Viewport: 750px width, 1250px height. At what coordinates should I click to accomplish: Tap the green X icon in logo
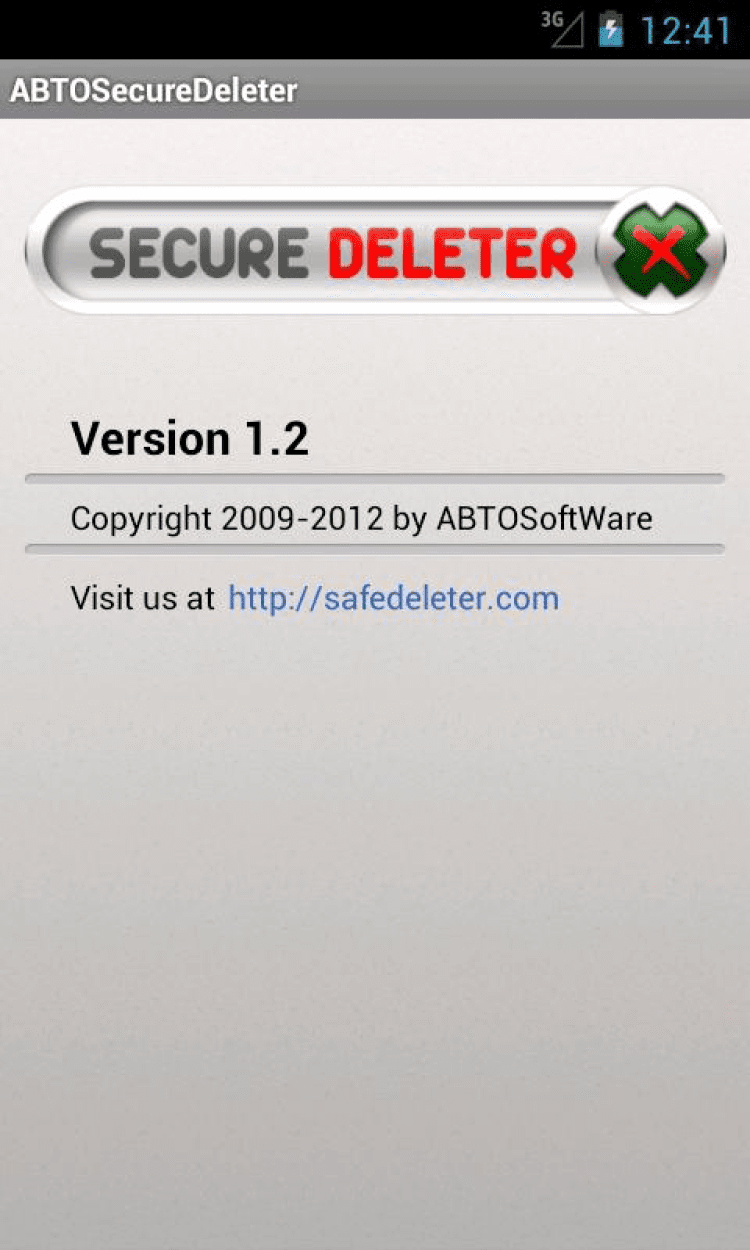coord(661,250)
